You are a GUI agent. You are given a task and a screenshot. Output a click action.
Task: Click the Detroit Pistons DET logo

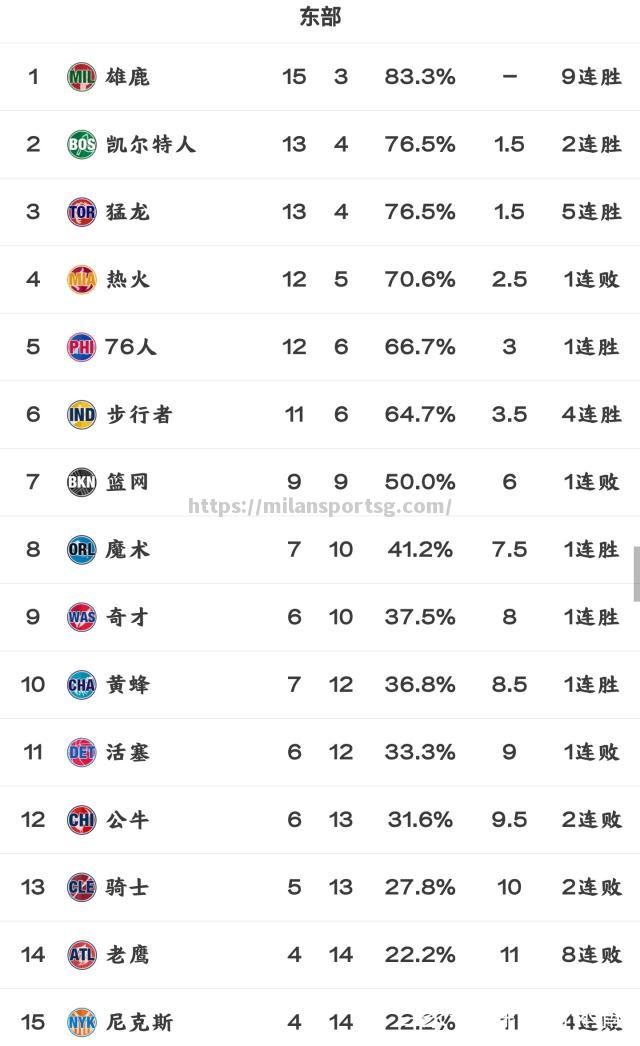(81, 752)
